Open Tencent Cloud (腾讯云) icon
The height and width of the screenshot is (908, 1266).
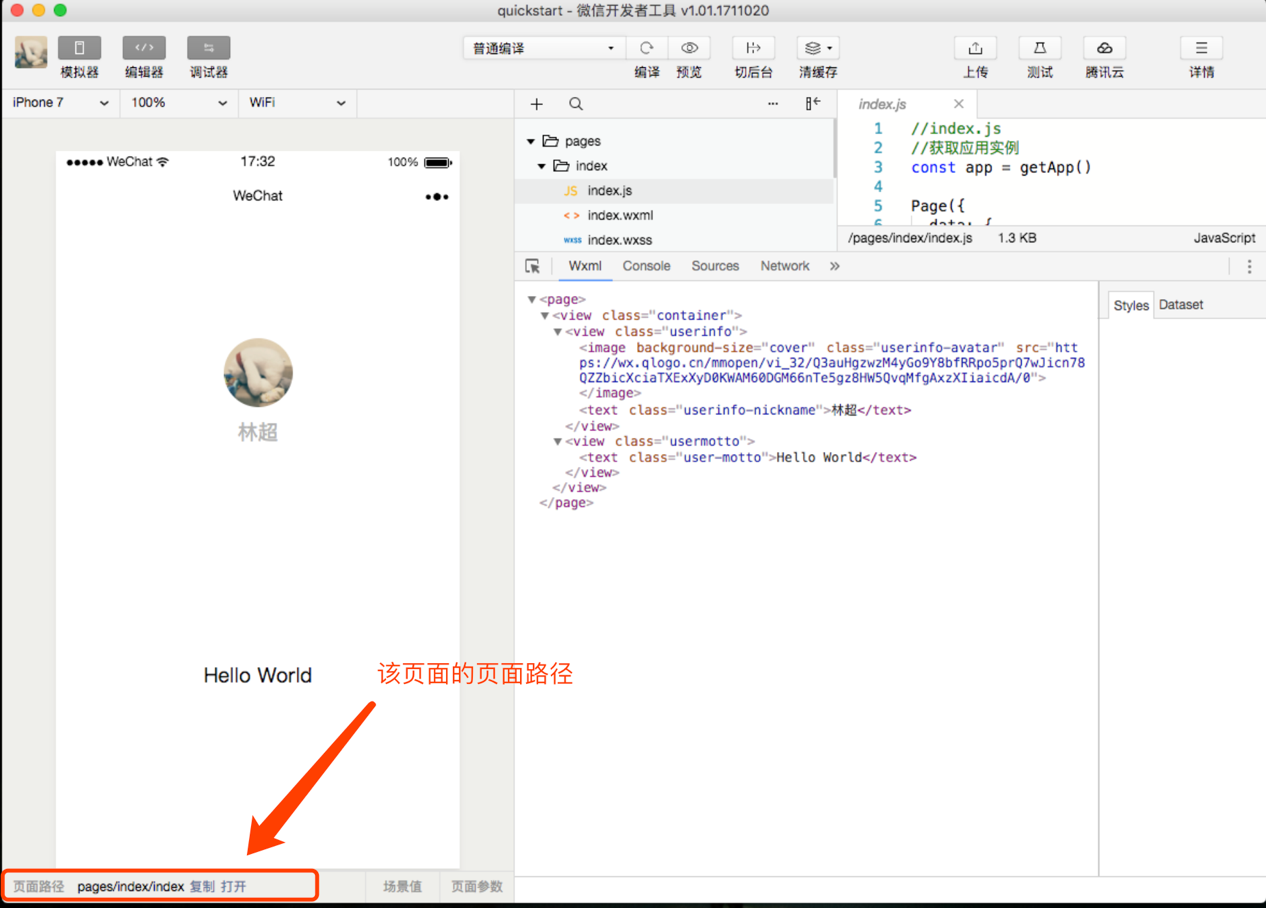coord(1104,48)
